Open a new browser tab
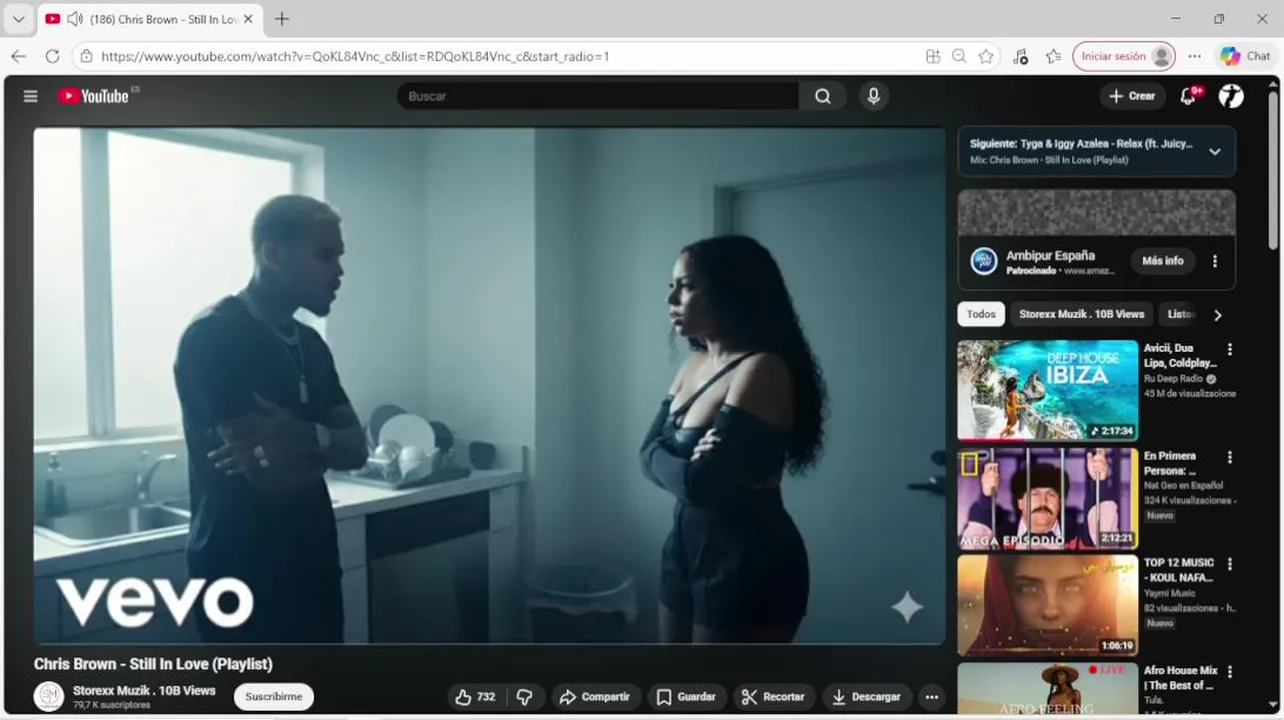This screenshot has height=720, width=1284. click(x=282, y=19)
